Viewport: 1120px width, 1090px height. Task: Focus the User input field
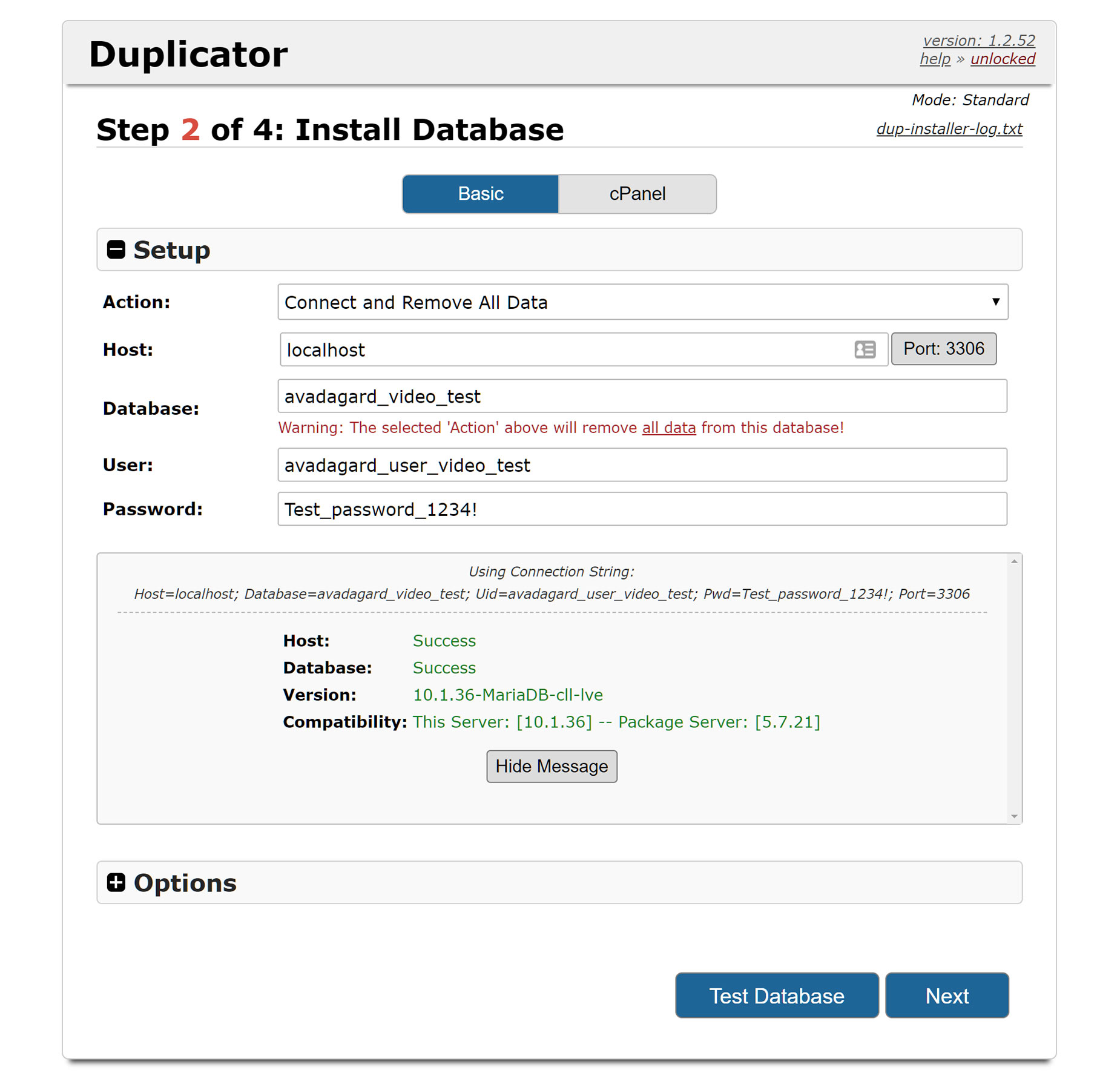point(642,464)
